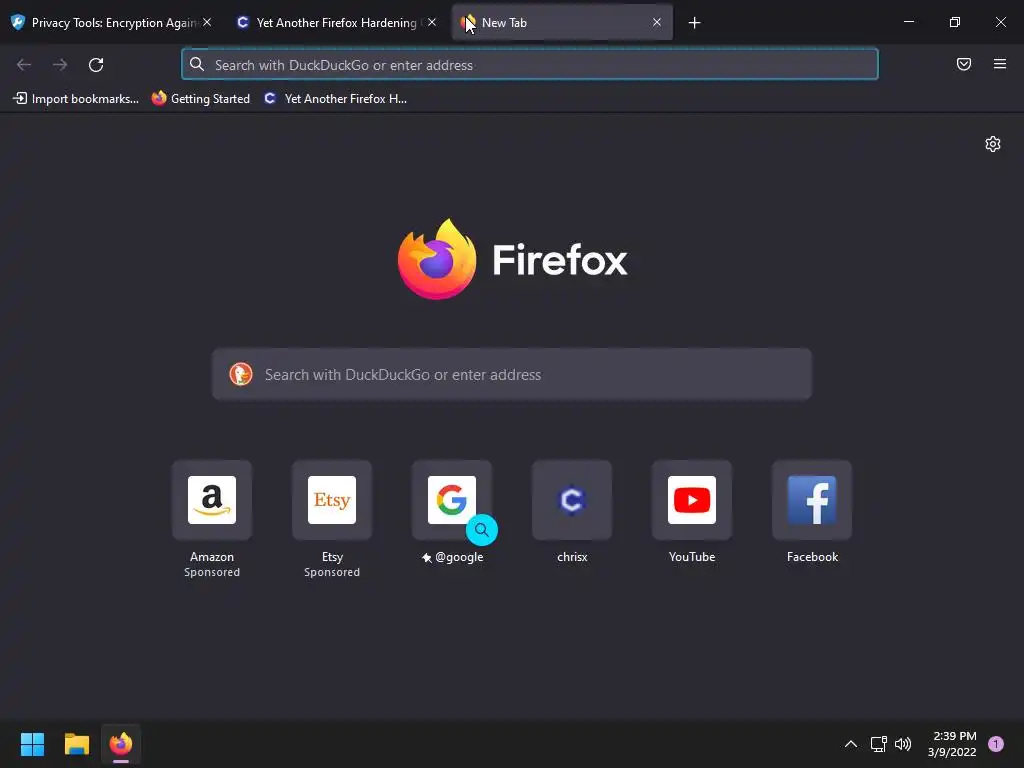Image resolution: width=1024 pixels, height=768 pixels.
Task: Focus the address bar search field
Action: [x=530, y=65]
